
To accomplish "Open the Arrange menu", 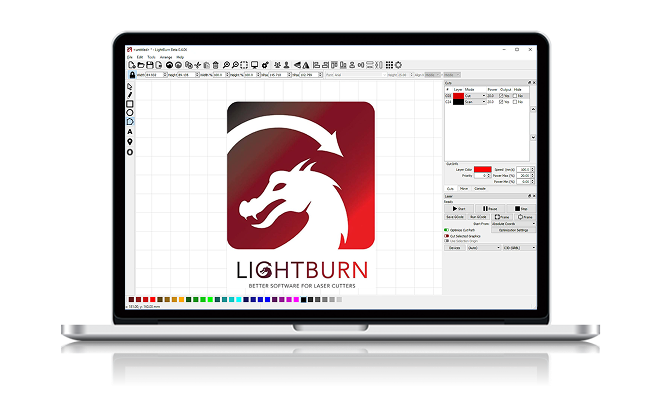I will point(165,57).
